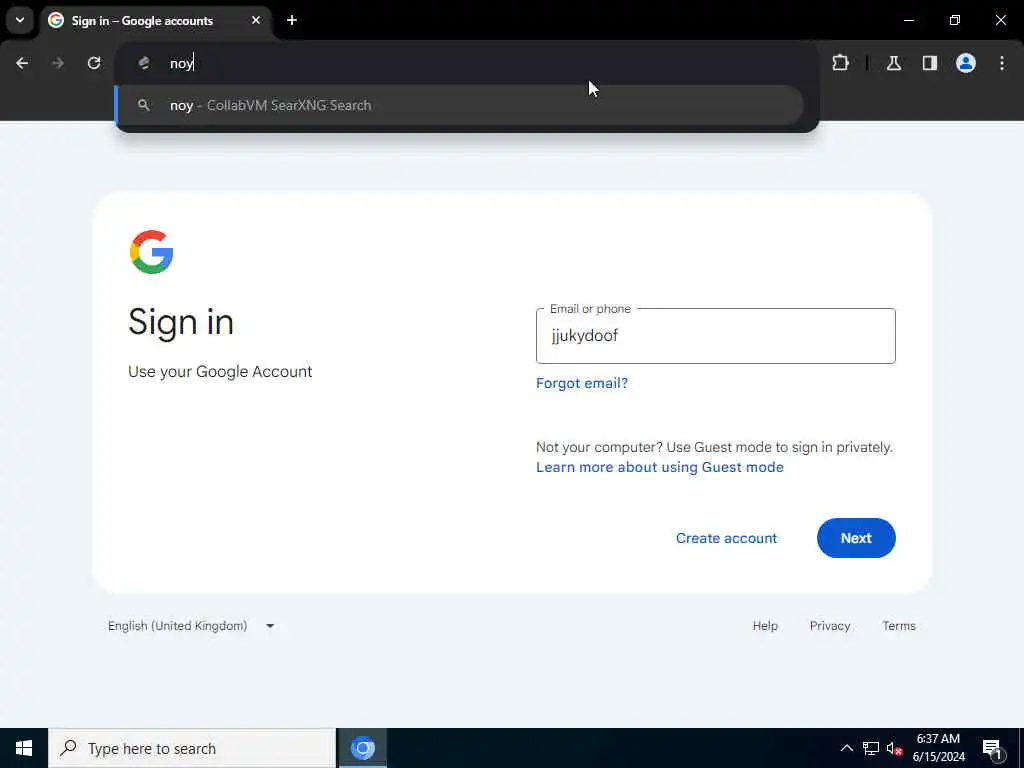Click the search engine icon in omnibox
The height and width of the screenshot is (768, 1024).
[144, 63]
